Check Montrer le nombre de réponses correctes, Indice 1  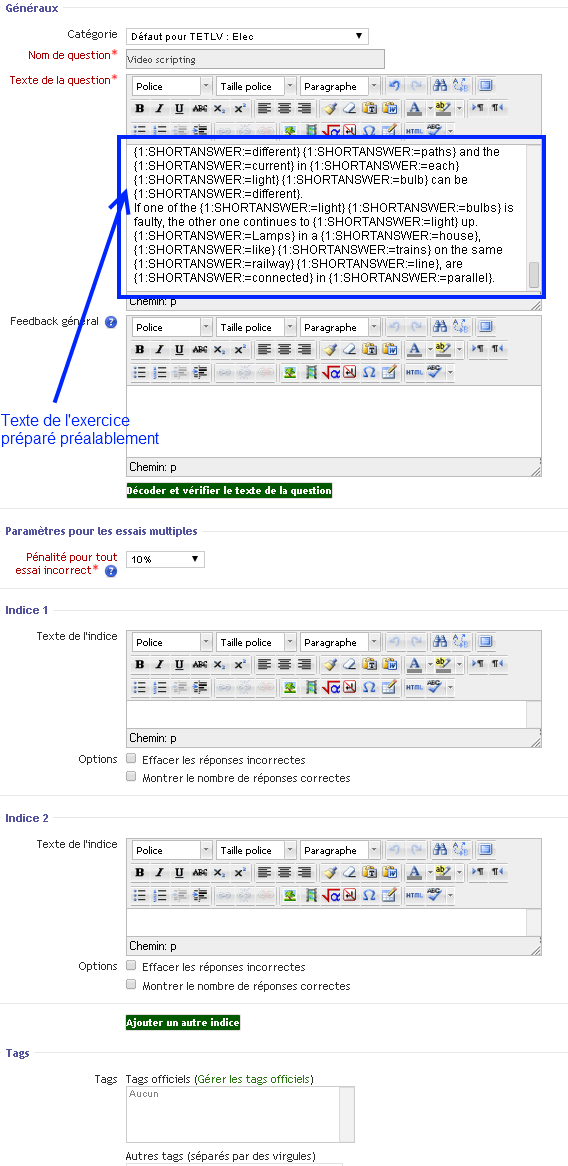[x=131, y=777]
